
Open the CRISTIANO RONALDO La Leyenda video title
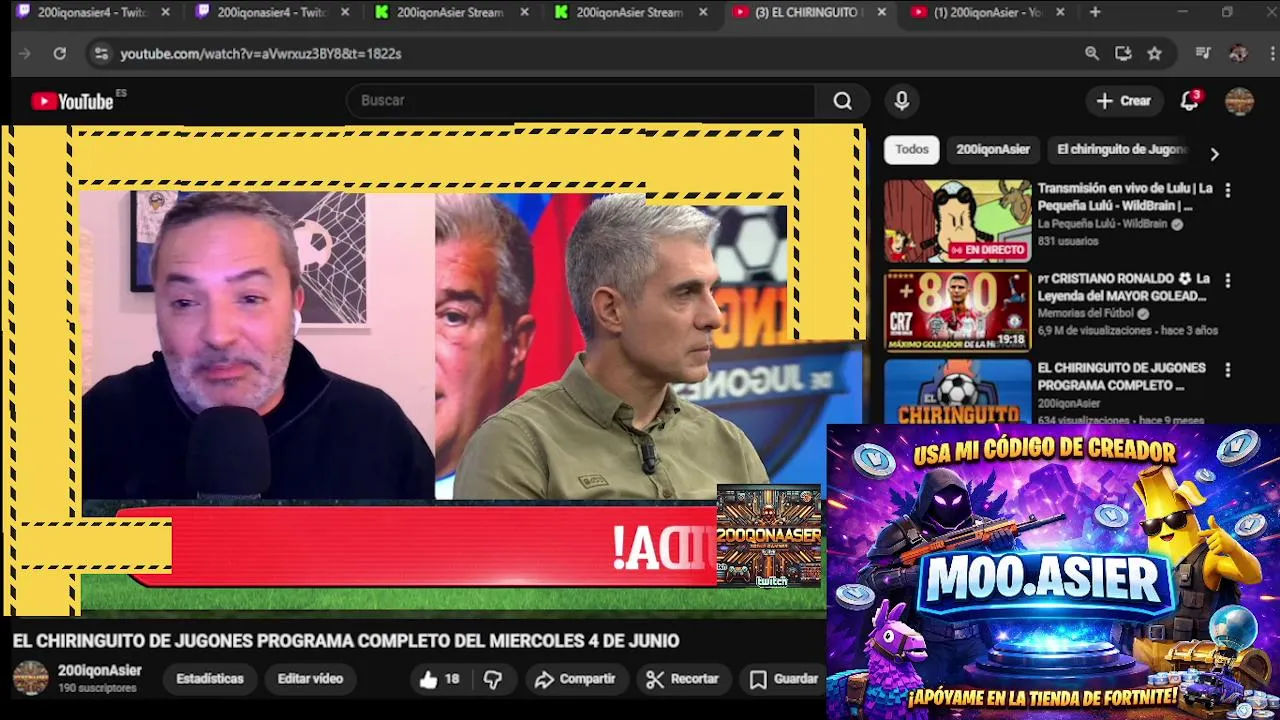tap(1123, 287)
